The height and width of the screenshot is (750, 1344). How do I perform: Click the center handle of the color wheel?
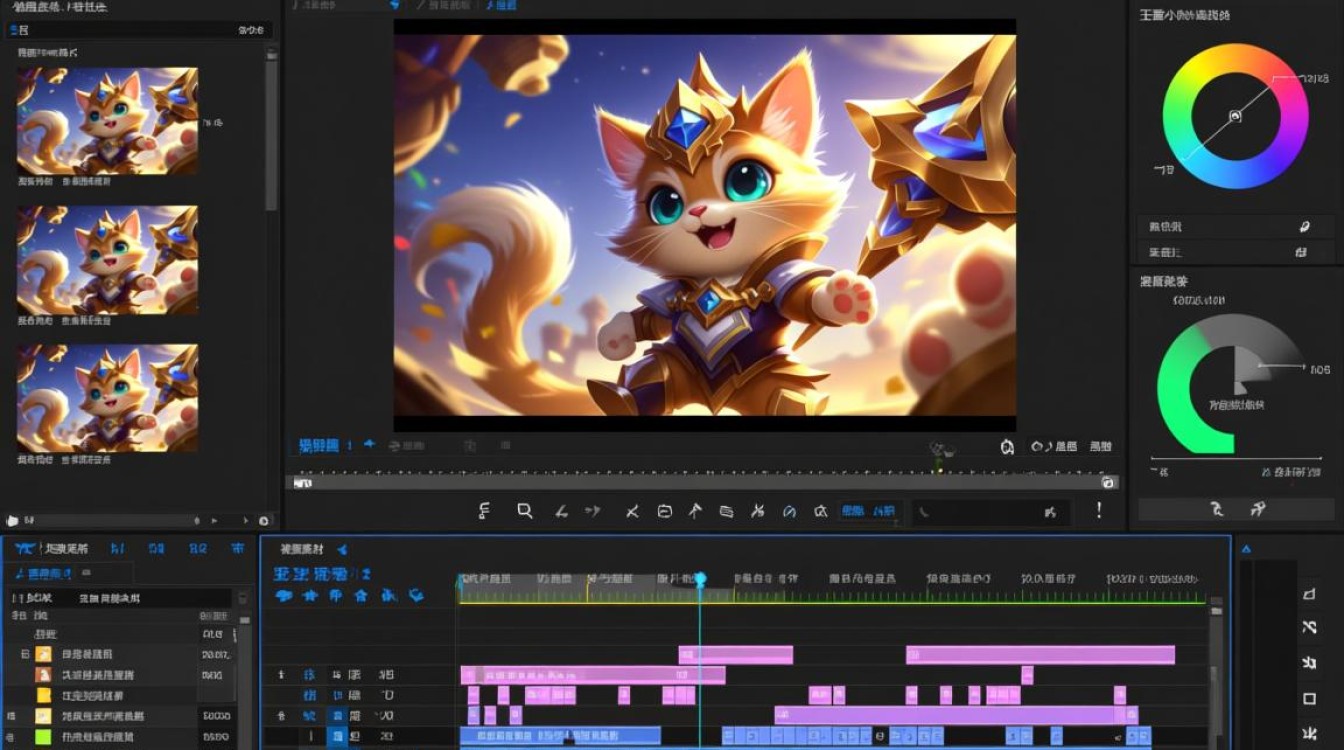click(1235, 116)
